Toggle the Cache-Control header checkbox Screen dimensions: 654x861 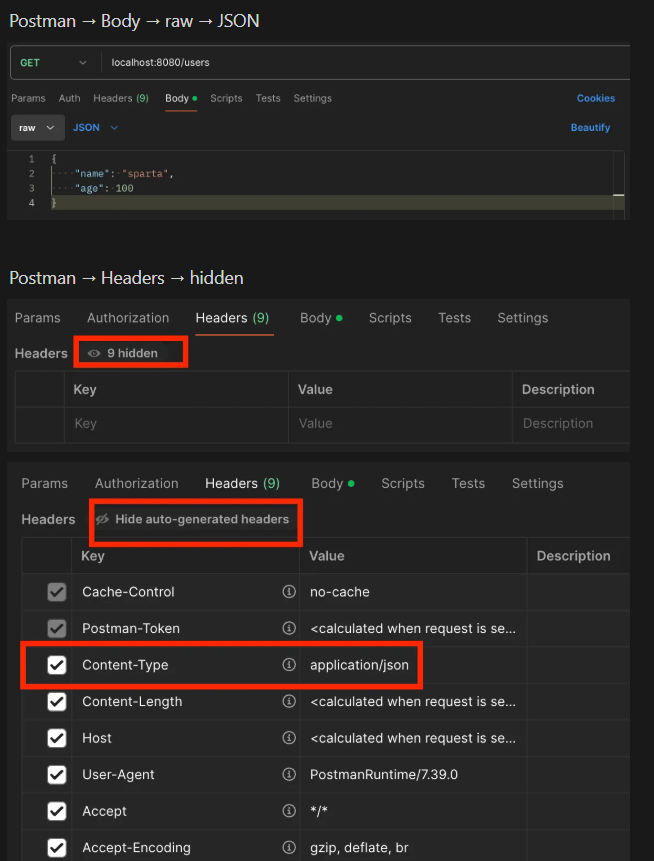coord(57,592)
